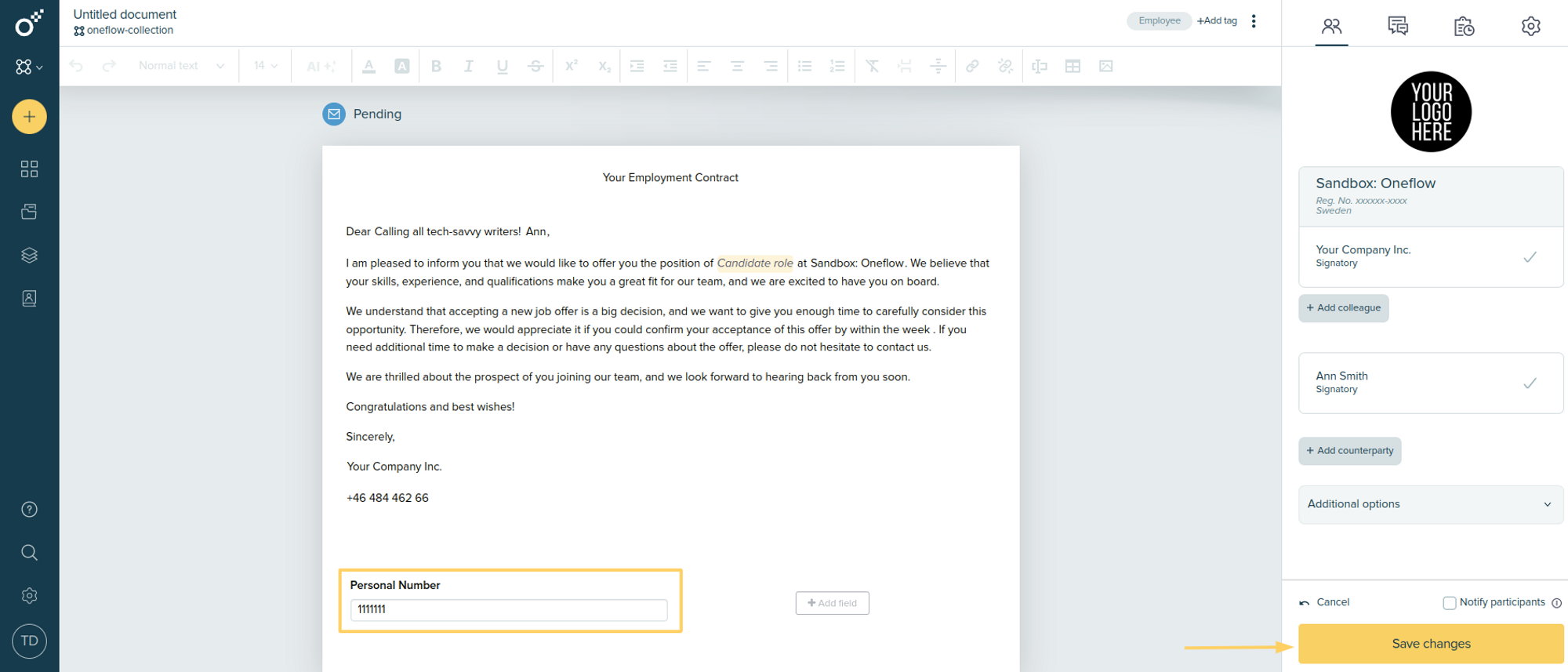Click the AI assistant toolbar button
The width and height of the screenshot is (1568, 672).
tap(321, 66)
